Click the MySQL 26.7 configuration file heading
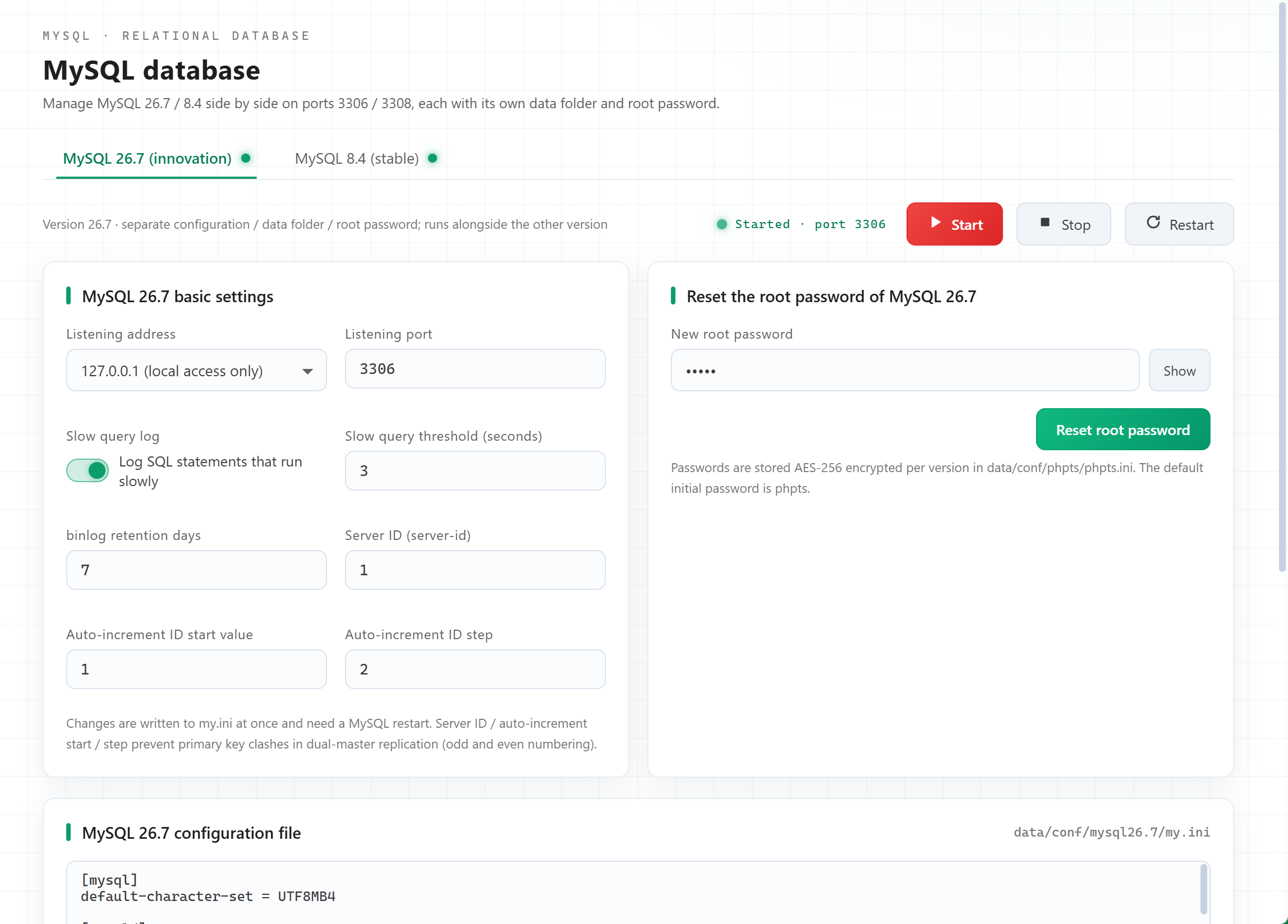Viewport: 1288px width, 924px height. [x=191, y=833]
